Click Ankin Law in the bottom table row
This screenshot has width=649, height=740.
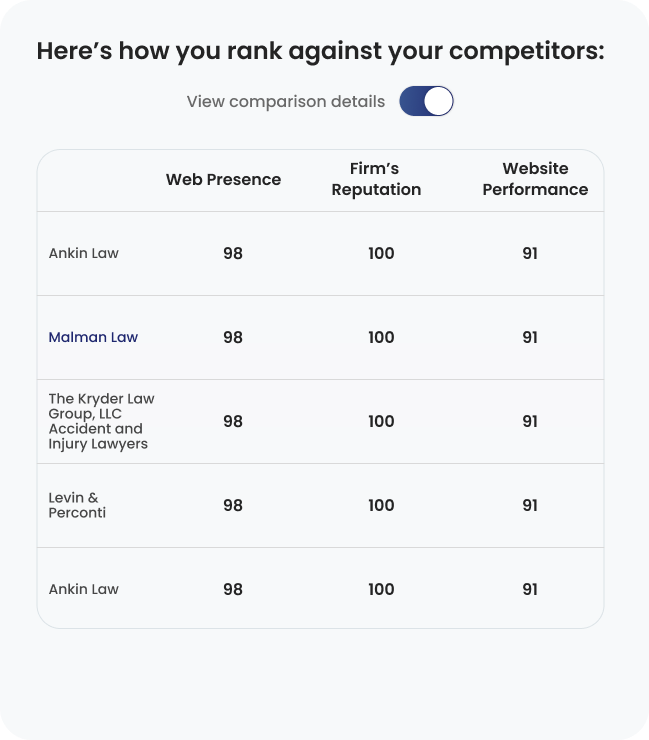point(83,589)
